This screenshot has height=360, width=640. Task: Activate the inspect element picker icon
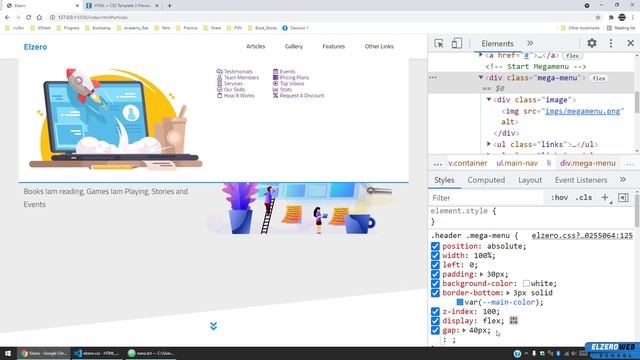click(439, 43)
